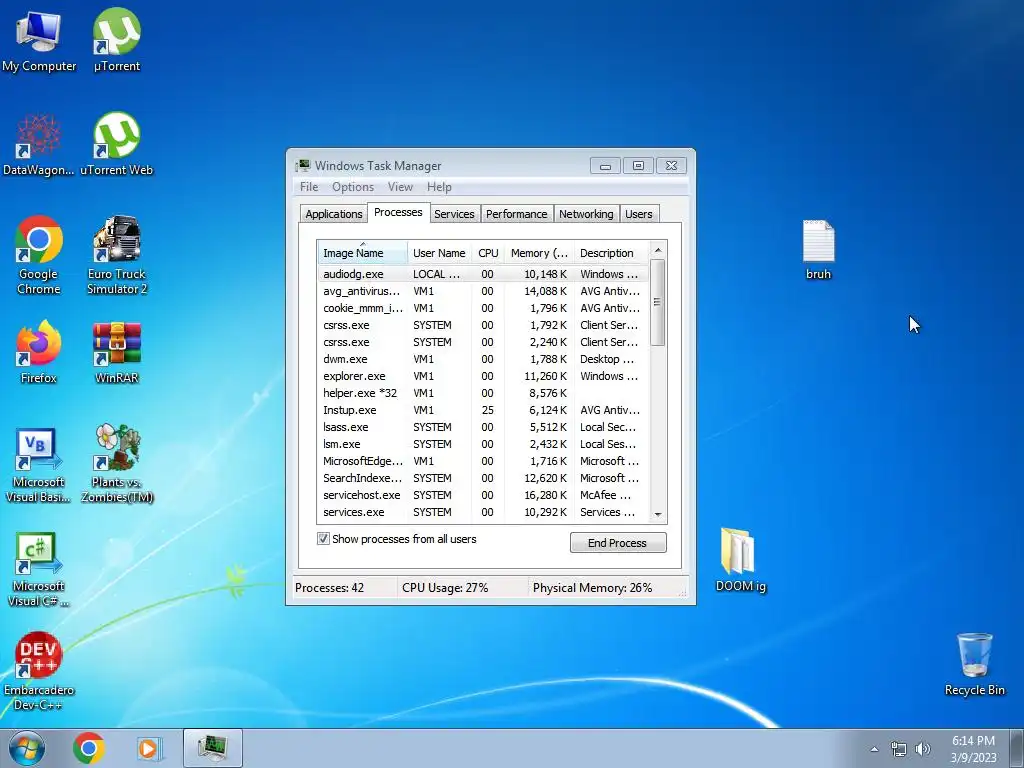Select the Instup.exe process
This screenshot has height=768, width=1024.
pyautogui.click(x=483, y=410)
